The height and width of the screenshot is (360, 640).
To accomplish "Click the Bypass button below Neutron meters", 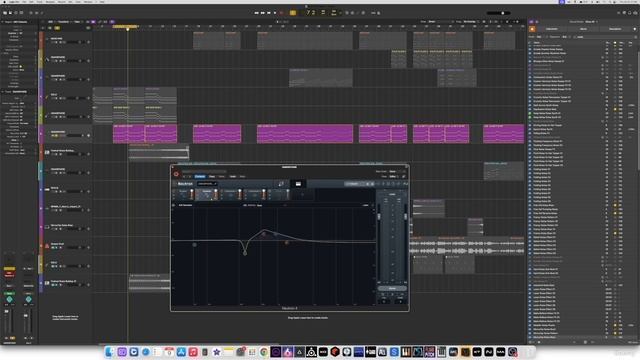I will [392, 288].
